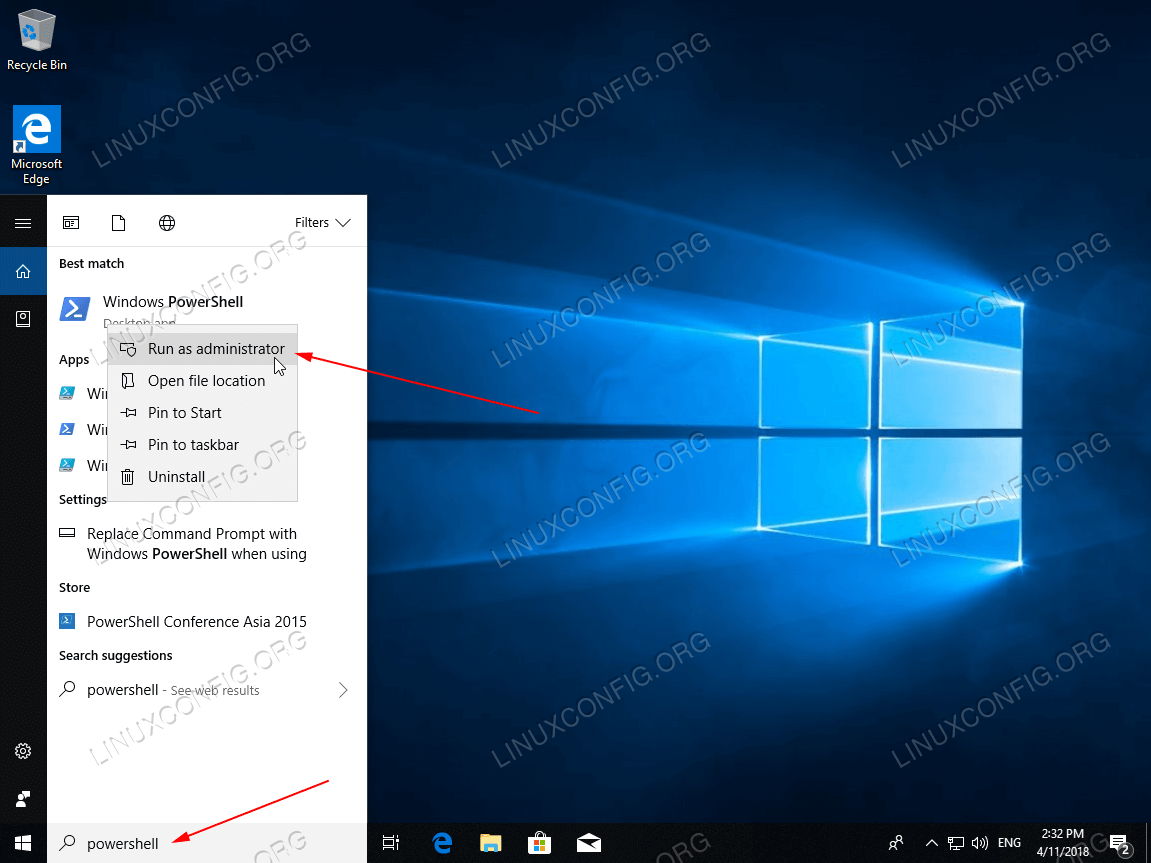
Task: Filter search results by Documents
Action: click(118, 223)
